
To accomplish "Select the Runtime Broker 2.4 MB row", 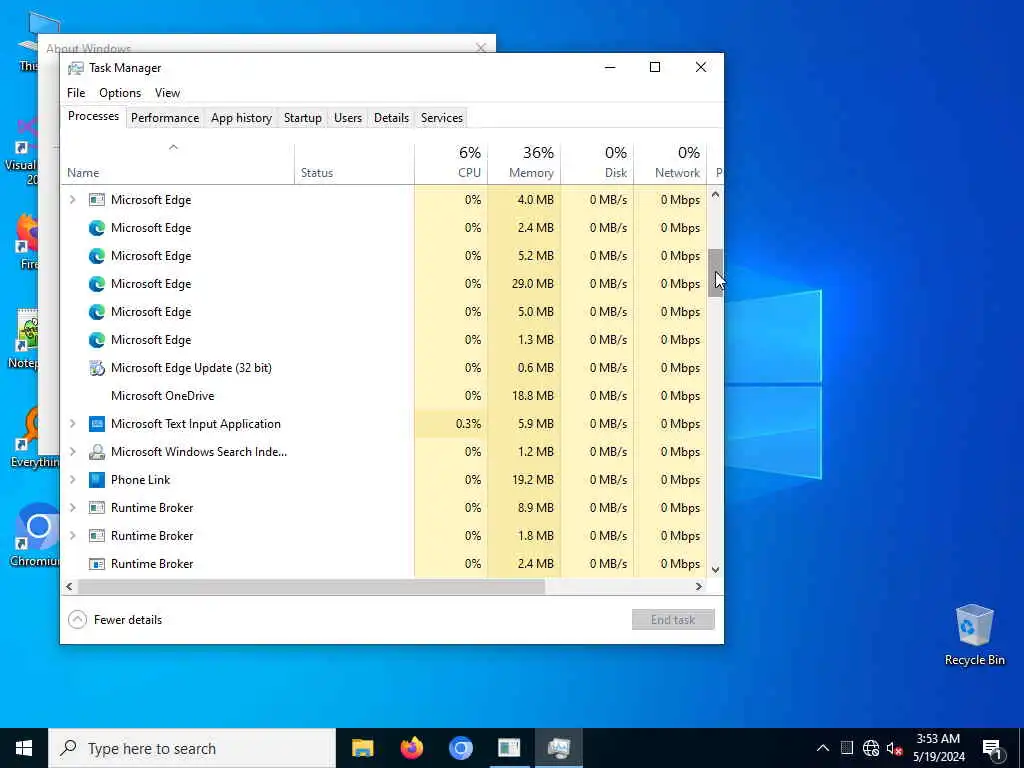I will [x=383, y=564].
